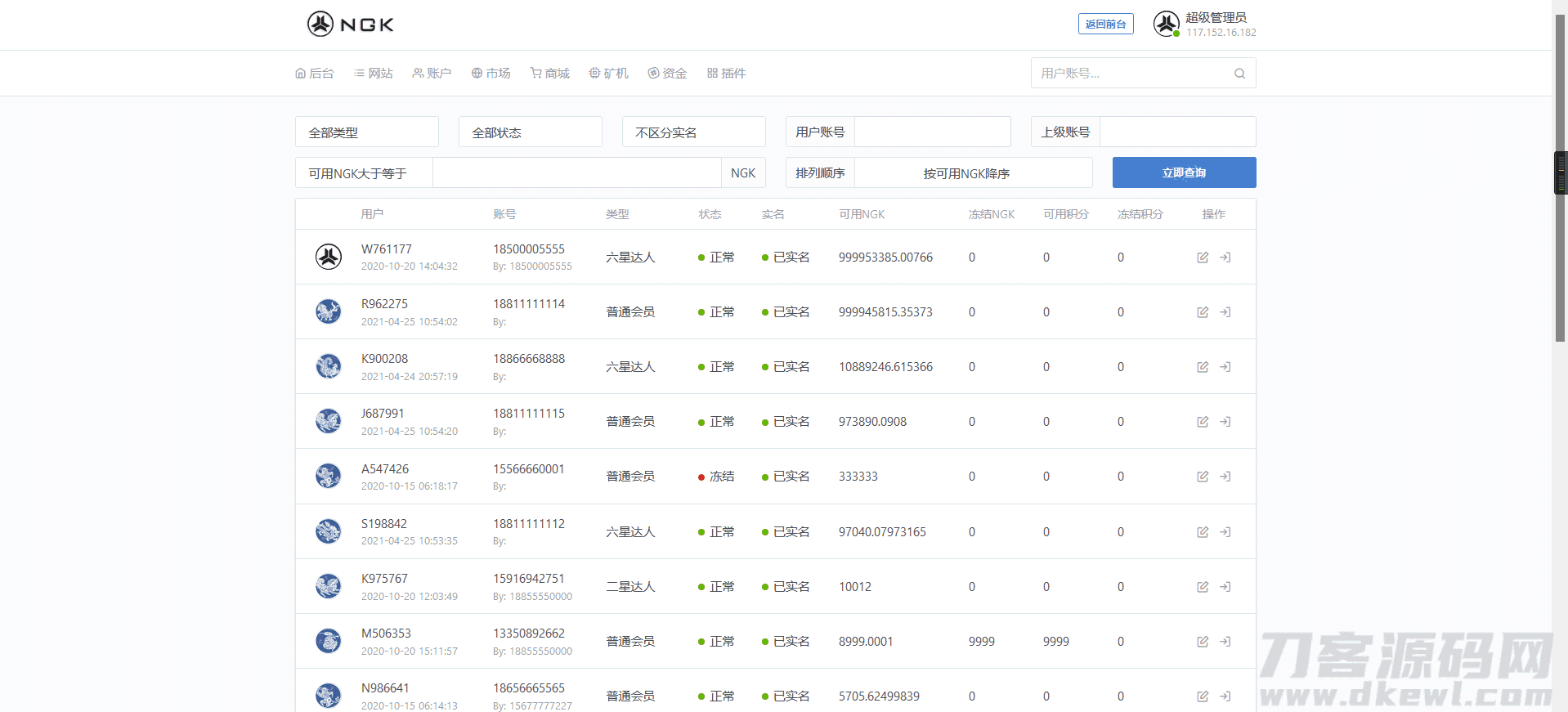Image resolution: width=1568 pixels, height=712 pixels.
Task: Click edit icon for user M506353
Action: coord(1203,642)
